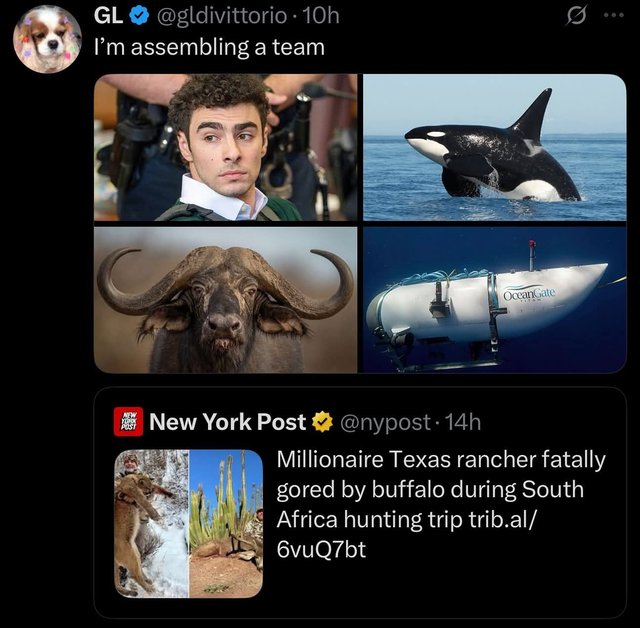Viewport: 640px width, 628px height.
Task: Click the GL display name
Action: [x=108, y=16]
